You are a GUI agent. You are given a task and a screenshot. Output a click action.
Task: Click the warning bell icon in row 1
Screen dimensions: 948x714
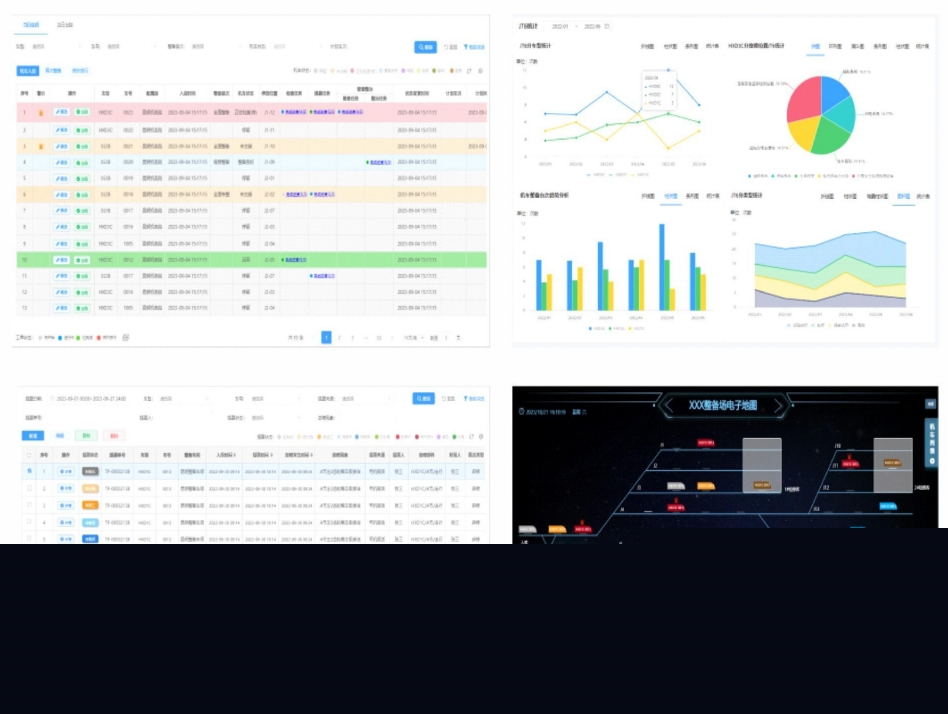(x=41, y=112)
